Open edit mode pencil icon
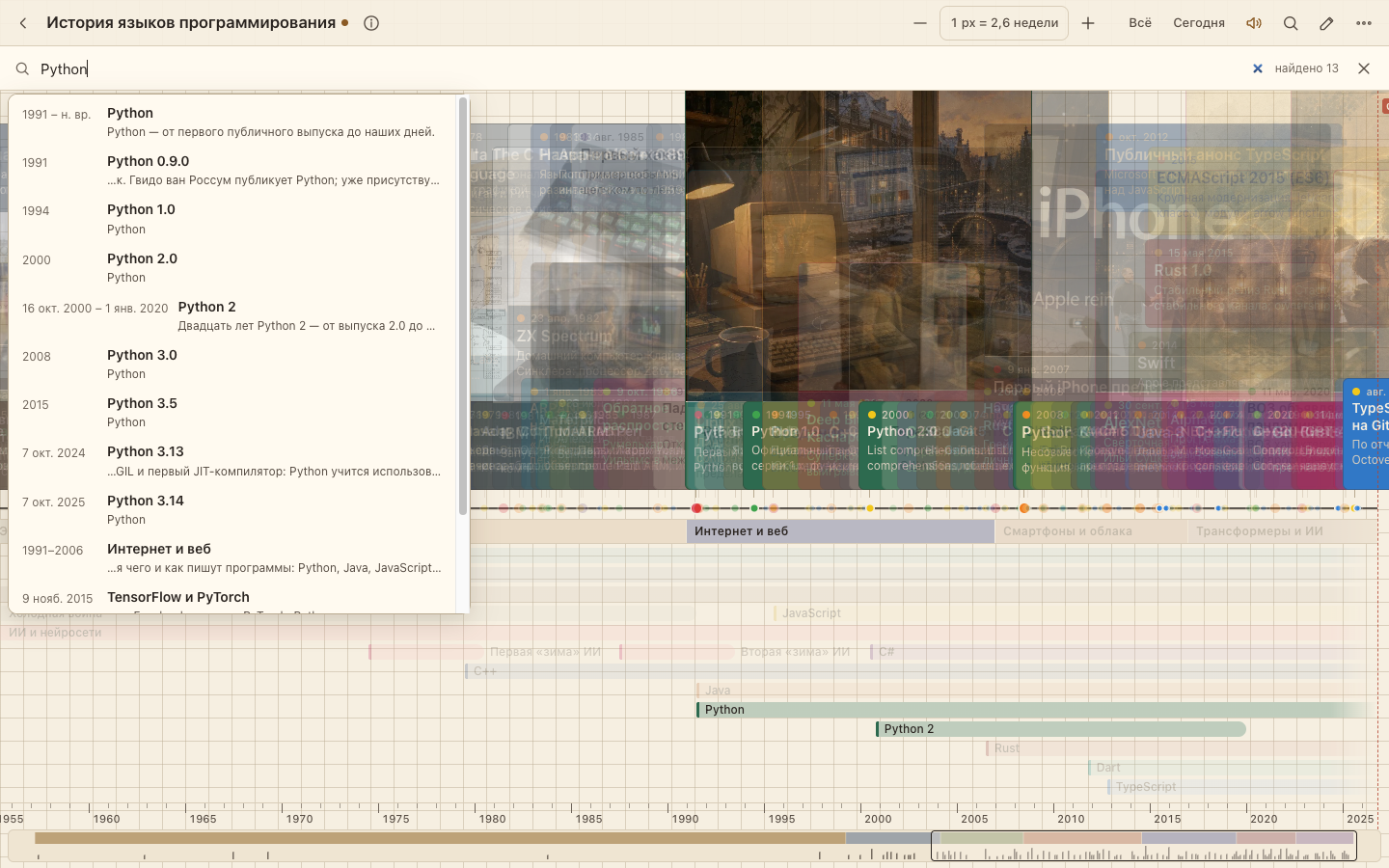This screenshot has height=868, width=1389. (1327, 23)
